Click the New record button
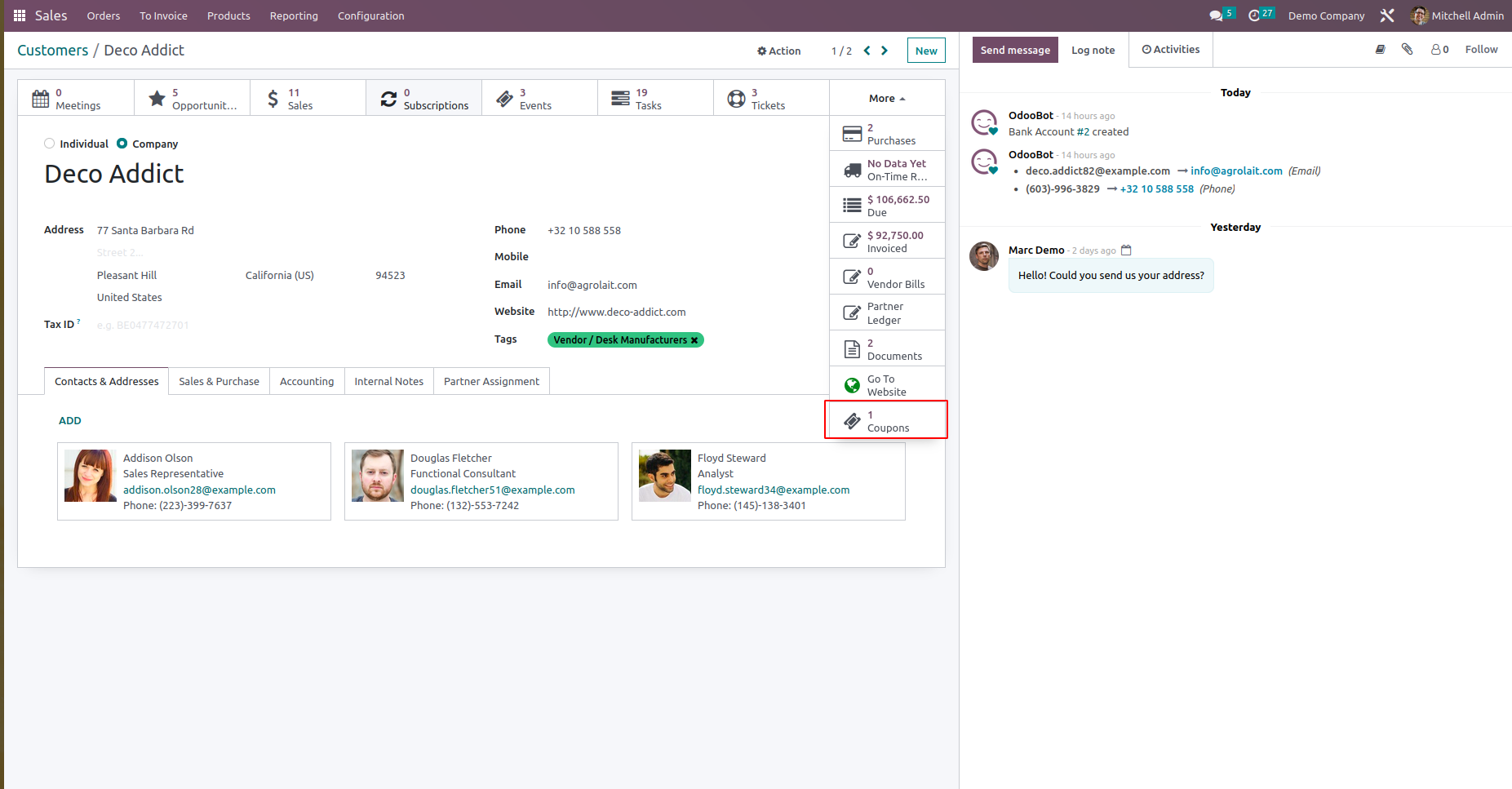The height and width of the screenshot is (789, 1512). coord(926,51)
